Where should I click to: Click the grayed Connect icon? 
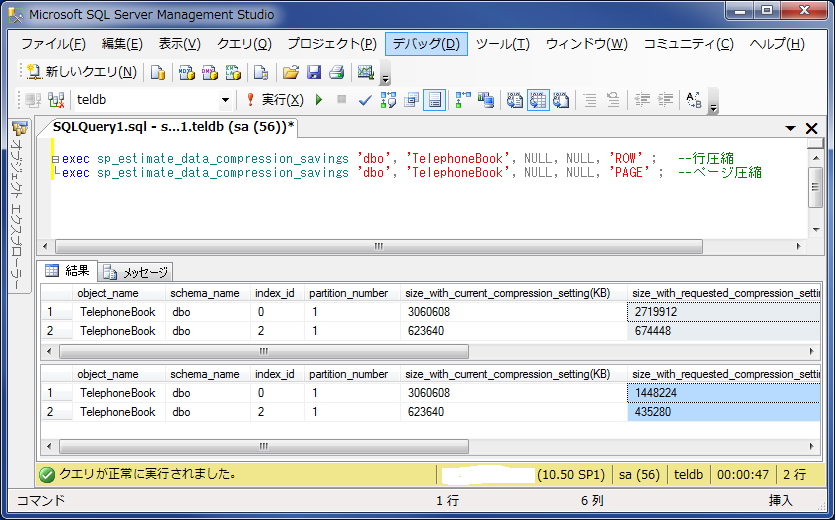pos(33,100)
